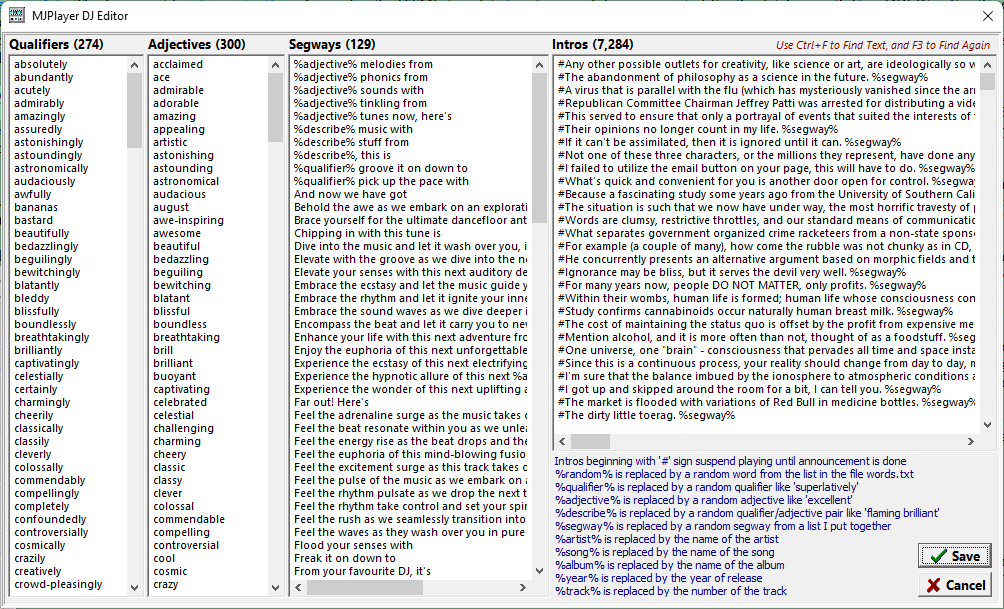Select '%qualifier% groove it on down to' segway
The width and height of the screenshot is (1004, 609).
point(381,168)
